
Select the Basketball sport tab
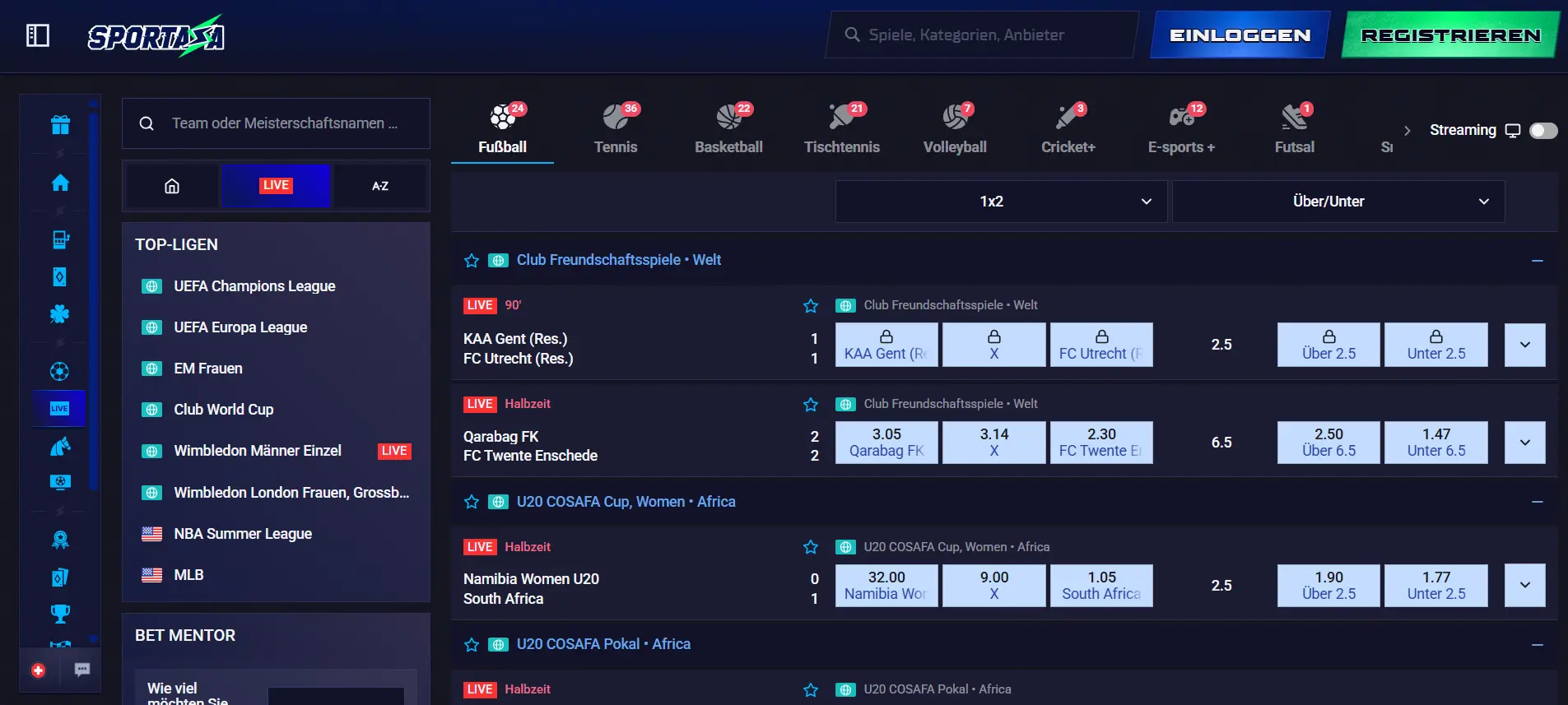tap(728, 129)
